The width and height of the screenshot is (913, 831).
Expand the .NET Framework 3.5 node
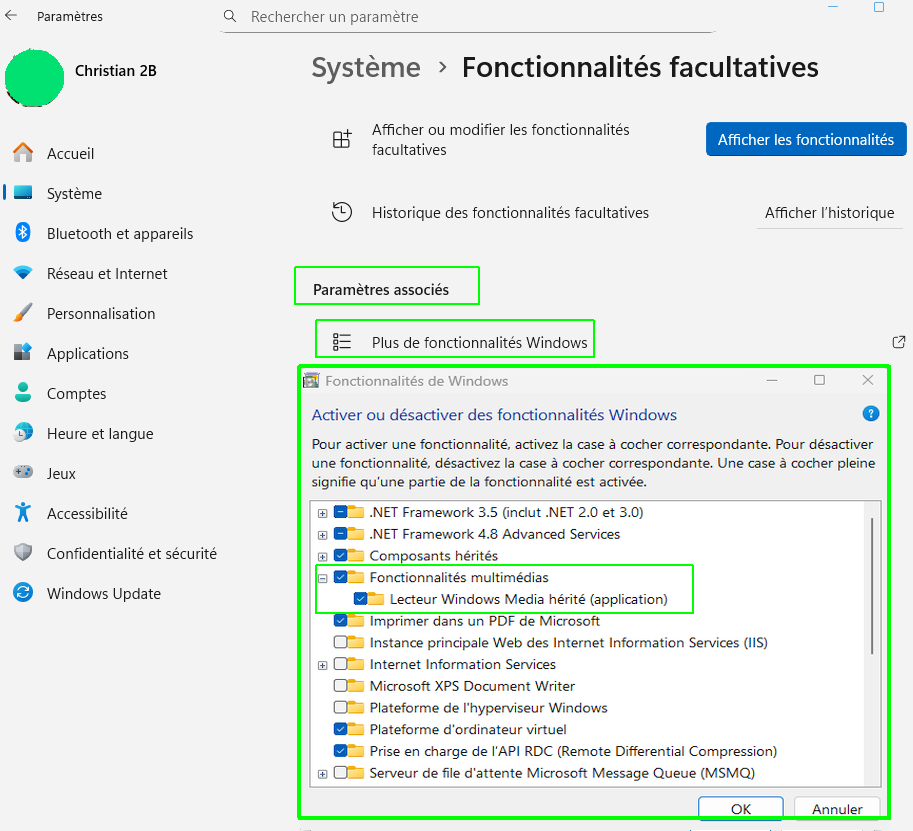pos(323,513)
